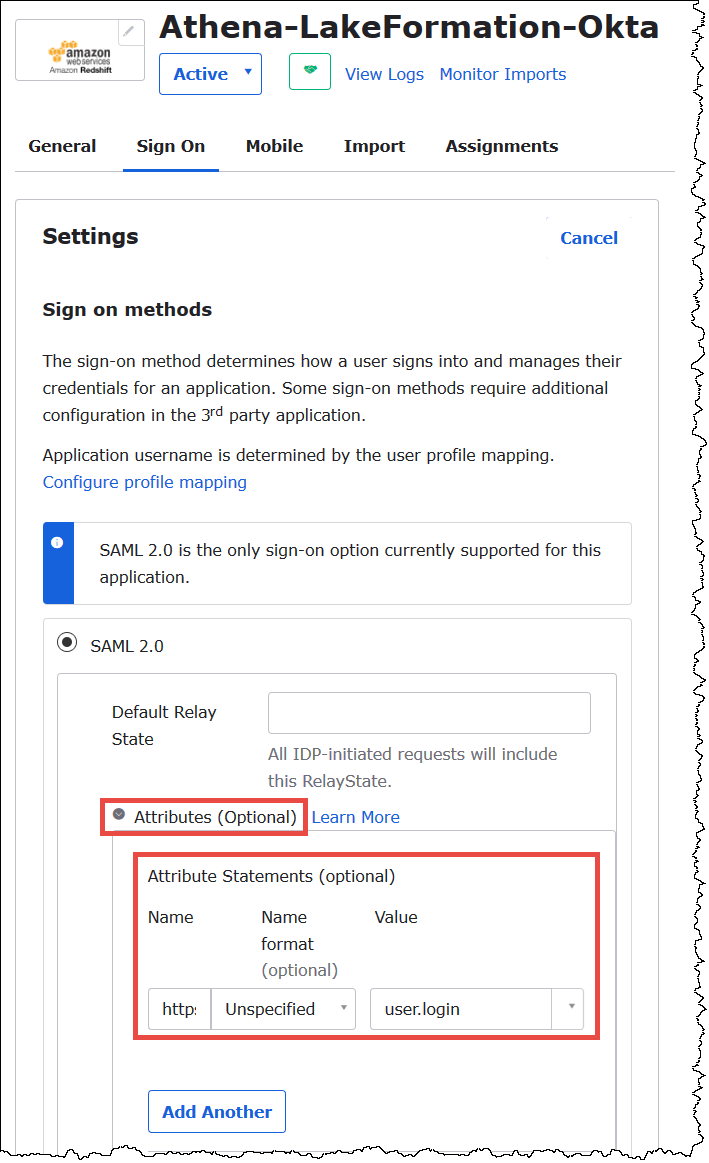Click the pencil edit icon on the app logo
709x1163 pixels.
click(x=129, y=33)
